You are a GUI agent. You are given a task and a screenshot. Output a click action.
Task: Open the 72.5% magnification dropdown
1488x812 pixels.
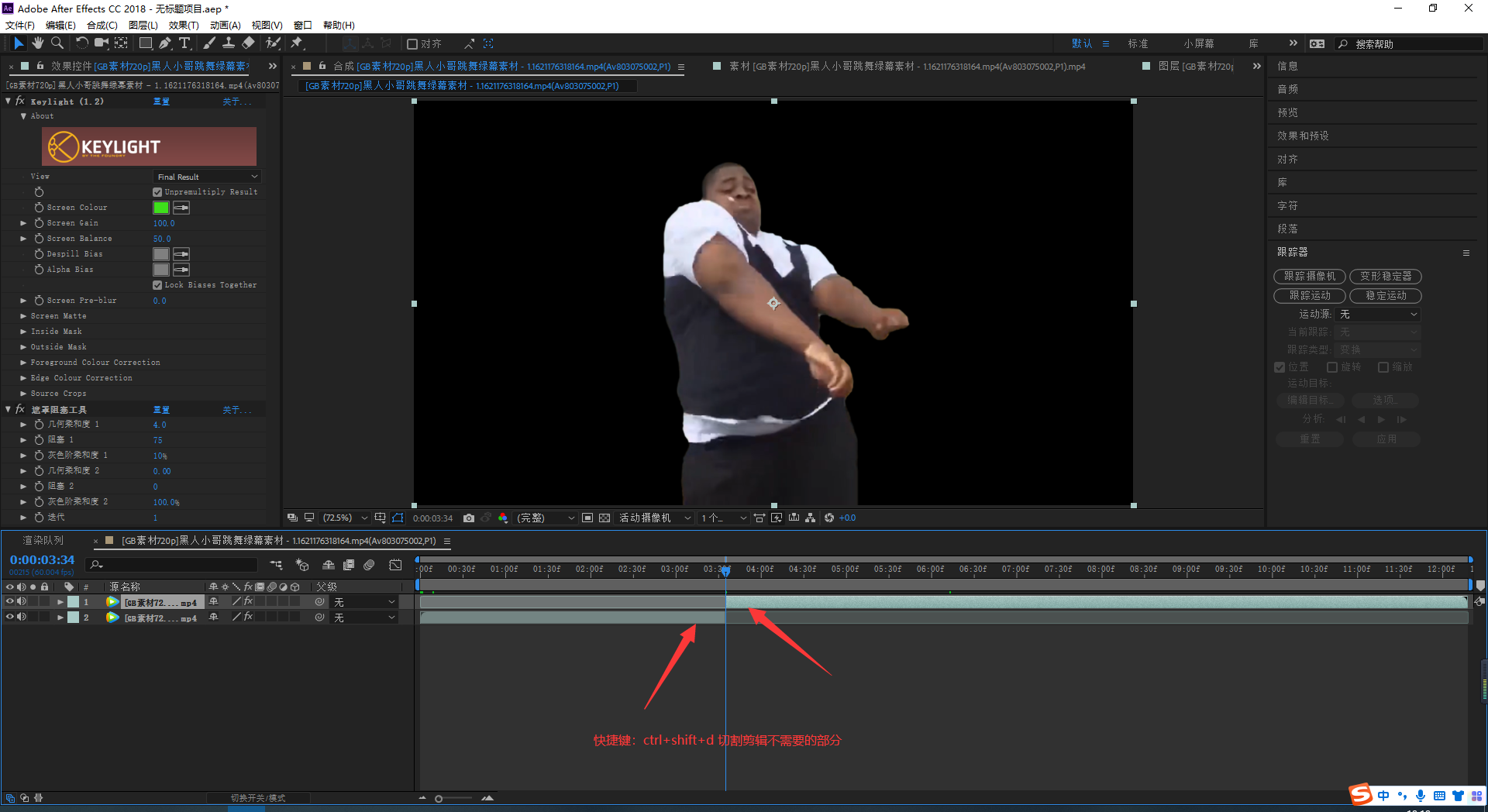(345, 518)
